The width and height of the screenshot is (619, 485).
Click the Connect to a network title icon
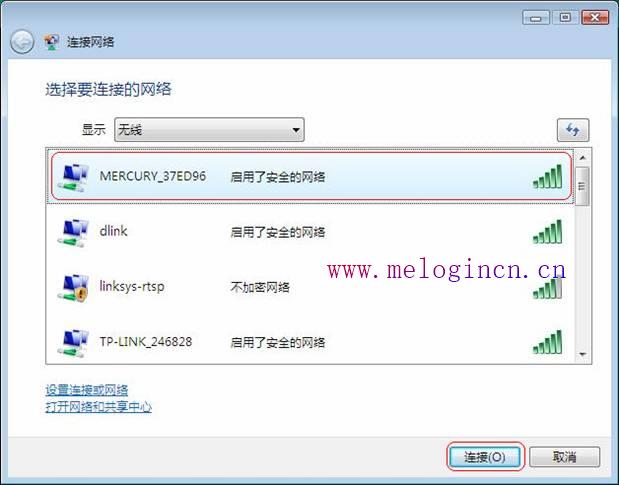pos(52,42)
